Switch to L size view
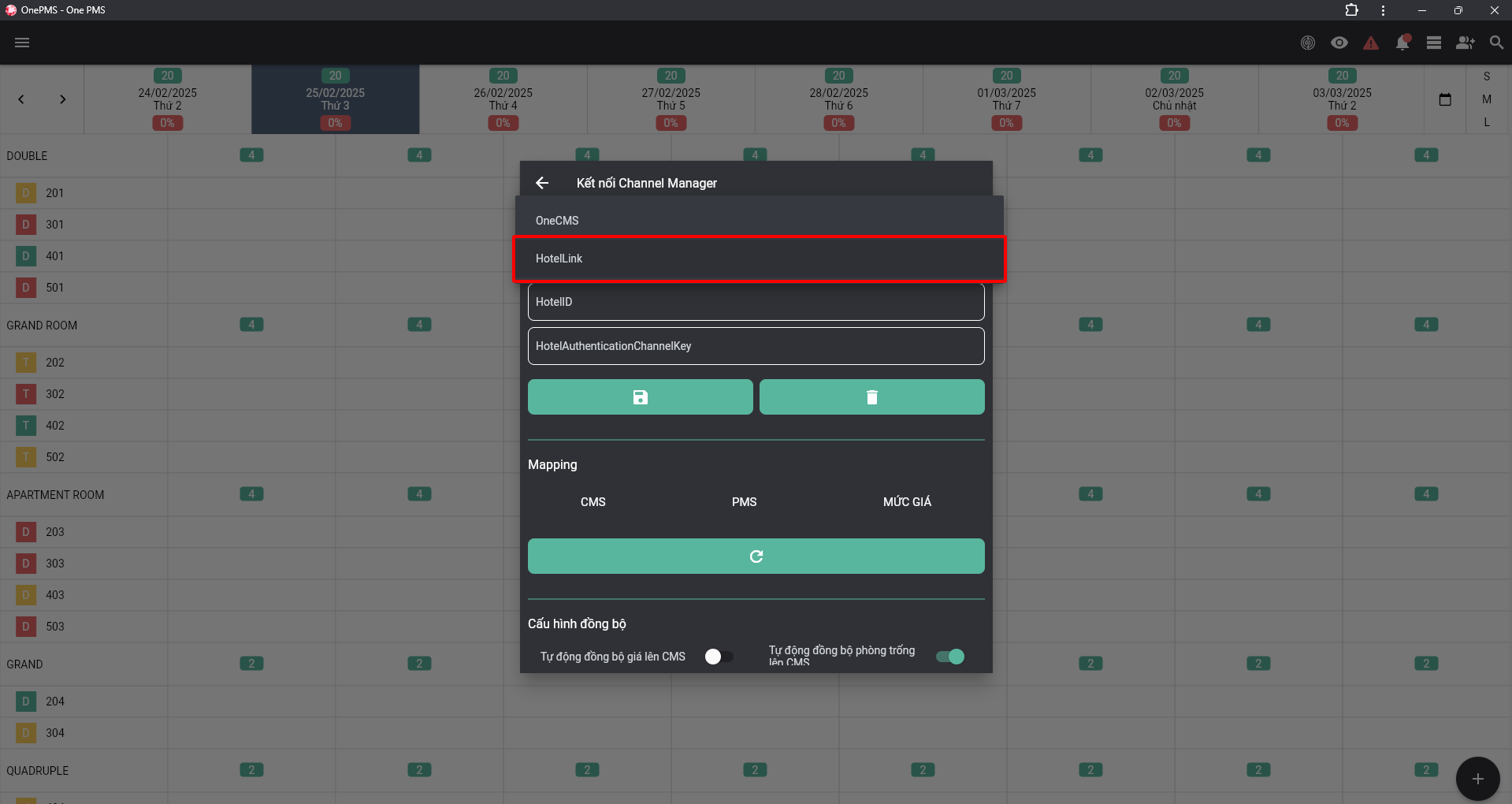This screenshot has height=804, width=1512. point(1487,122)
